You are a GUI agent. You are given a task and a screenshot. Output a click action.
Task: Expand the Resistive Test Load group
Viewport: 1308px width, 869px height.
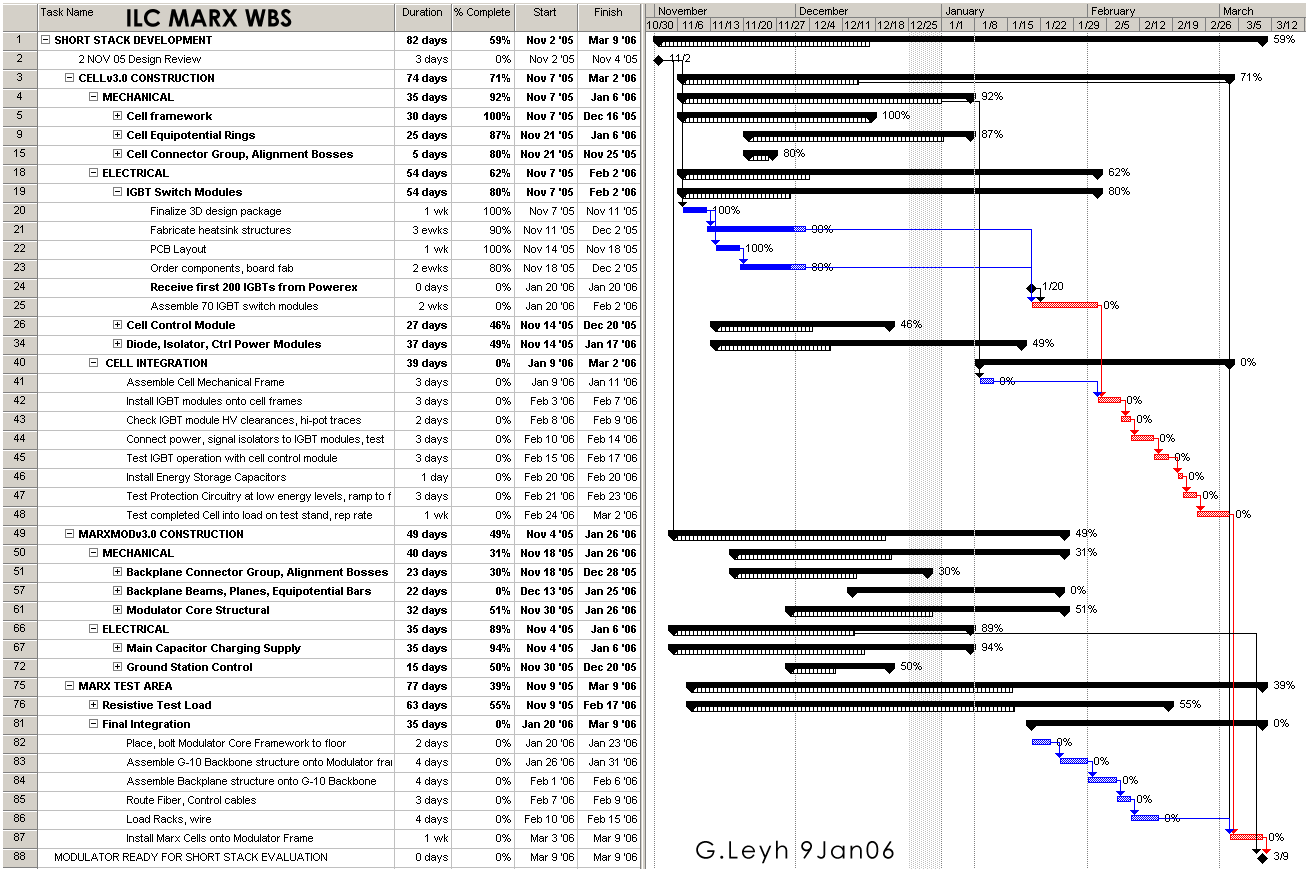(94, 706)
